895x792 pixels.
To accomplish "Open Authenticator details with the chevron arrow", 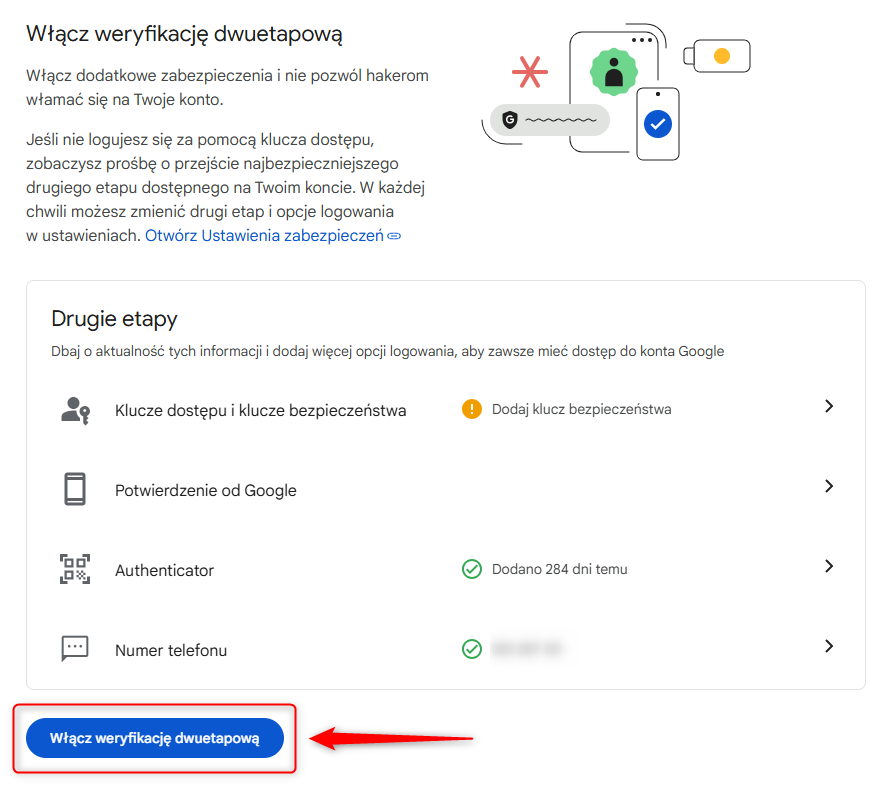I will pyautogui.click(x=829, y=566).
